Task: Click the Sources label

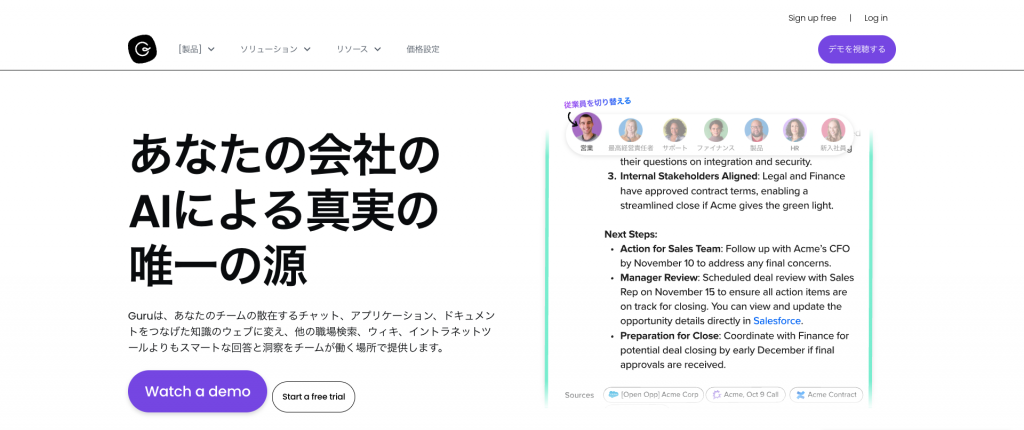Action: [x=579, y=395]
